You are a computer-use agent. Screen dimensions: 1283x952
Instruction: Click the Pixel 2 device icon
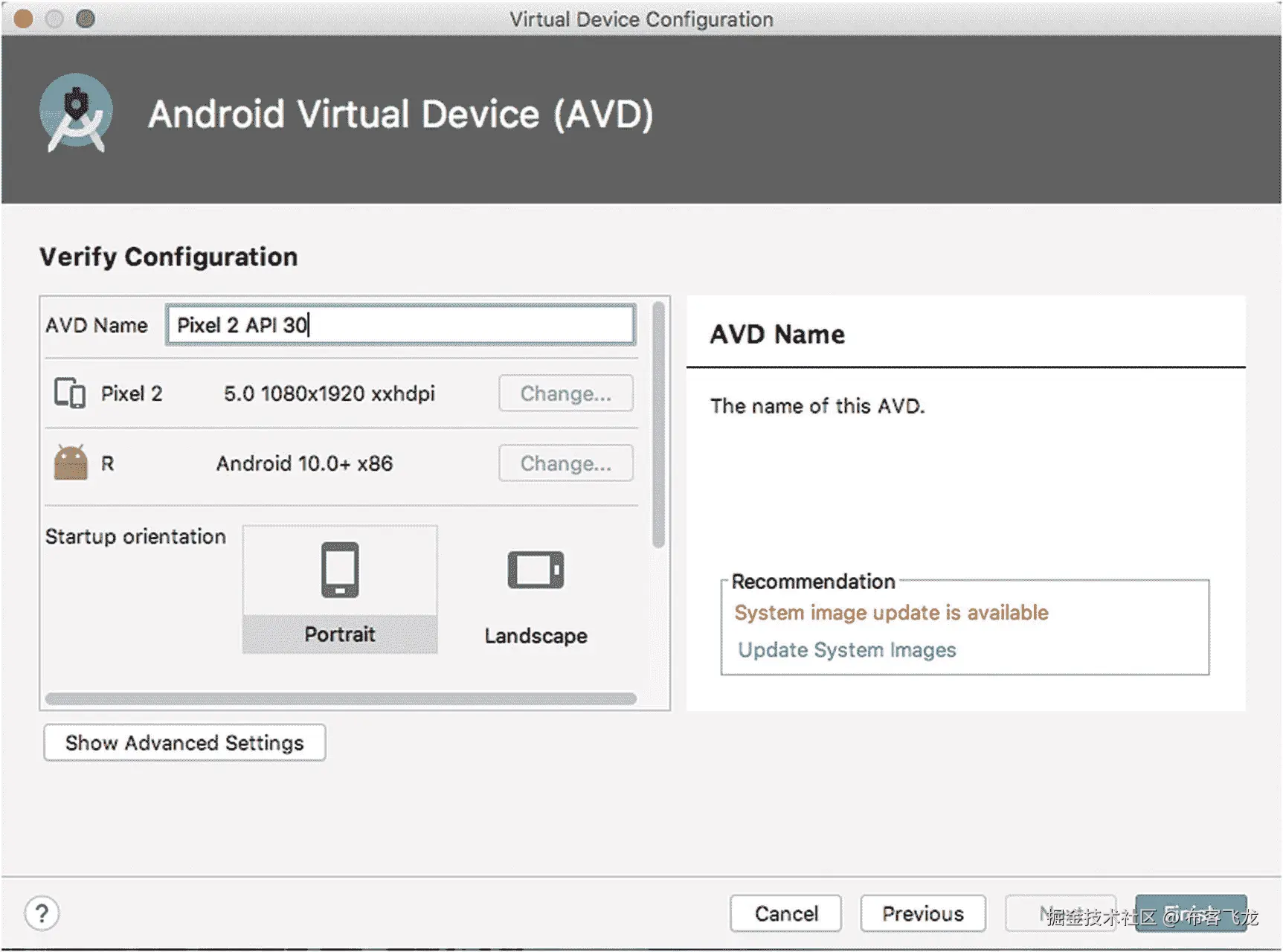click(x=70, y=393)
